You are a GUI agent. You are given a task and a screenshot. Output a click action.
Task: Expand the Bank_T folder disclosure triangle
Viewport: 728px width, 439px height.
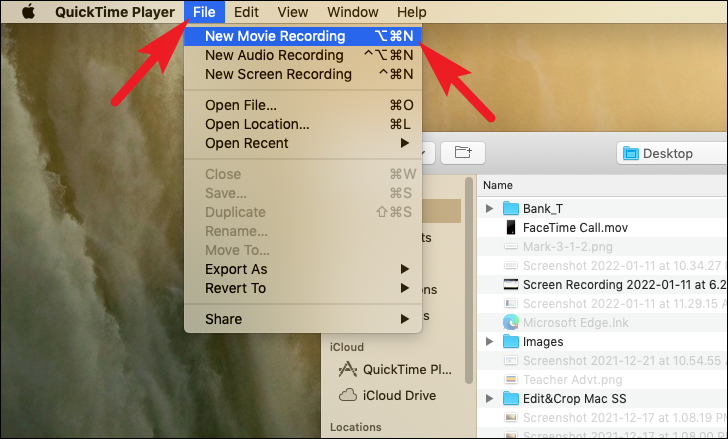[489, 208]
